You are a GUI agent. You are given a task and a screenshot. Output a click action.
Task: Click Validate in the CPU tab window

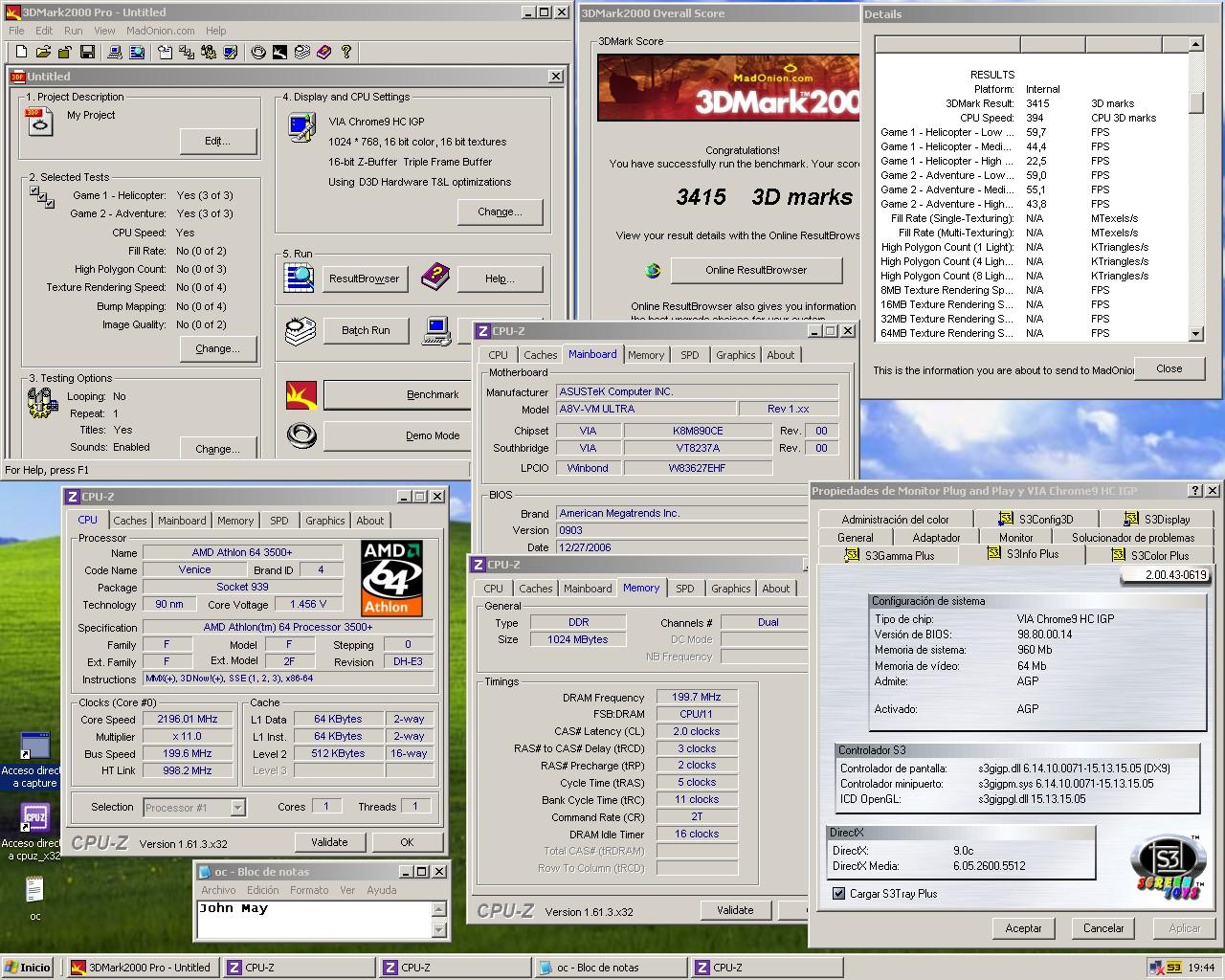point(329,842)
